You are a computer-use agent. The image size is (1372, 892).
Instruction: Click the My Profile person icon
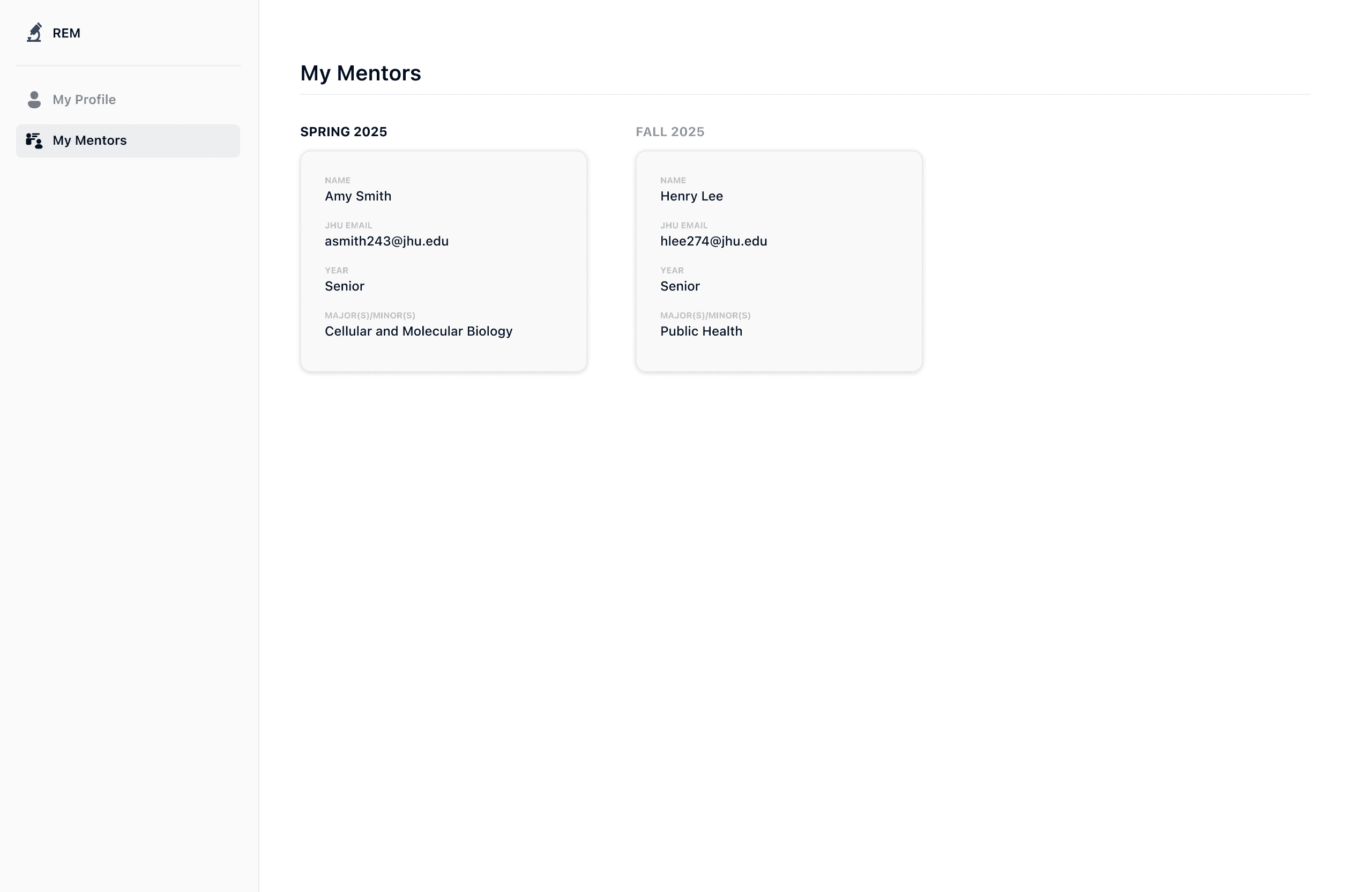click(x=34, y=100)
